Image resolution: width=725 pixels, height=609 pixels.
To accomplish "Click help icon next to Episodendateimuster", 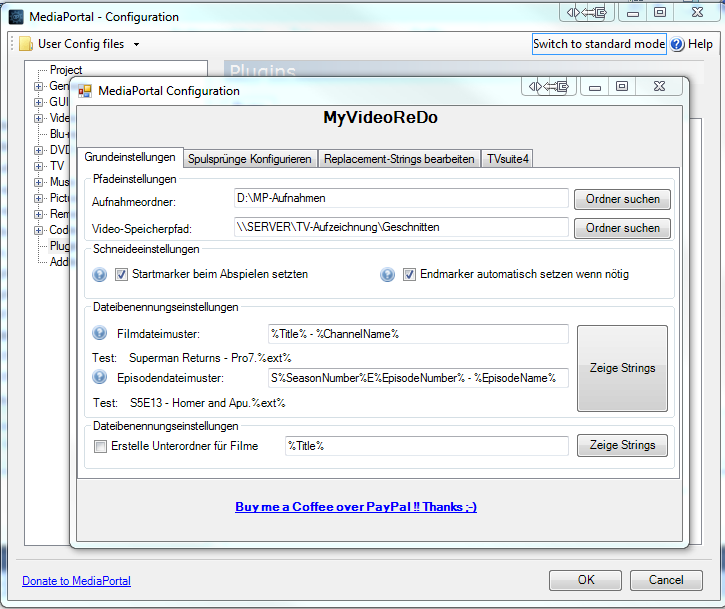I will 99,377.
